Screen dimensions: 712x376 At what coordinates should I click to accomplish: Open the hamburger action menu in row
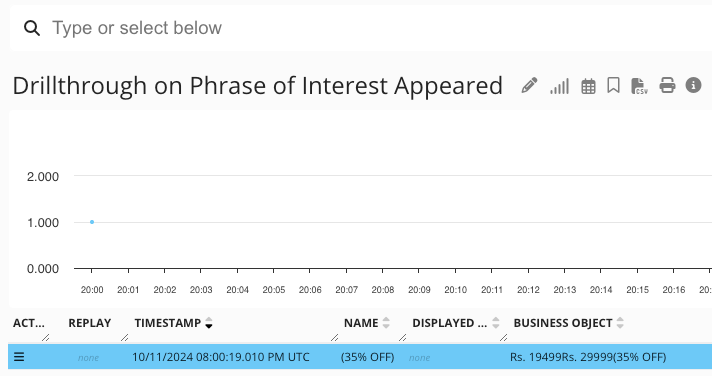(19, 357)
